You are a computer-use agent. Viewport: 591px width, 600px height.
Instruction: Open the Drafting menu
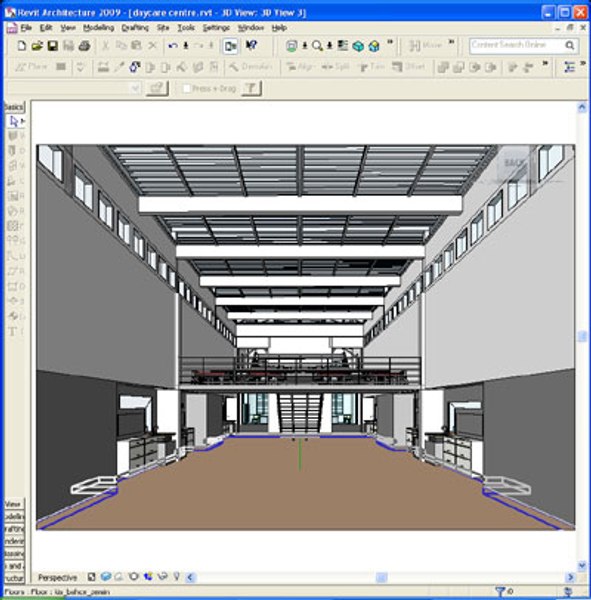pyautogui.click(x=135, y=28)
